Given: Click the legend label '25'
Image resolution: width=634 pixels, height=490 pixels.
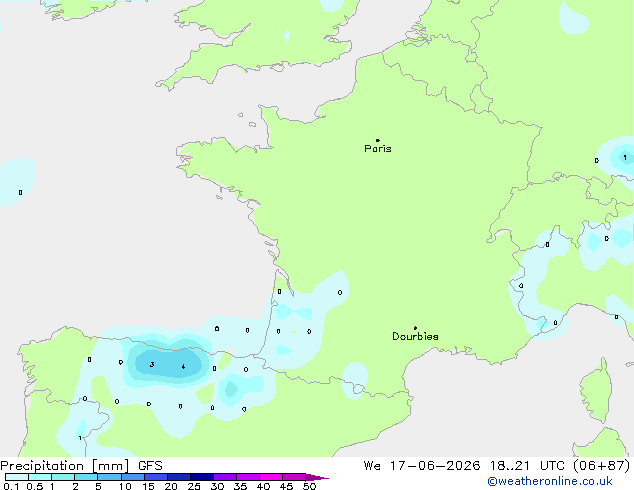Looking at the screenshot, I should coord(194,486).
